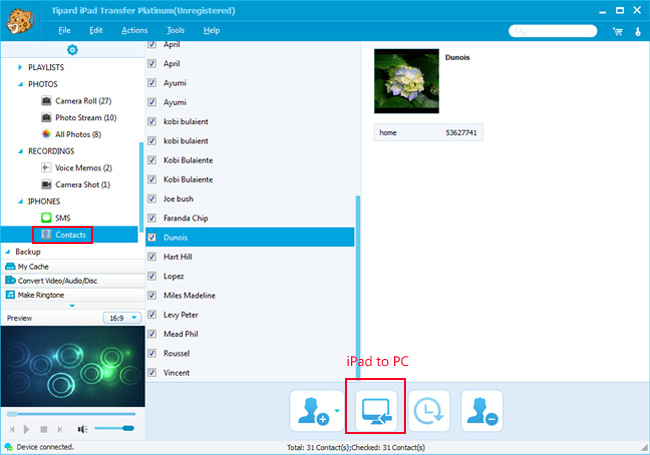Click the device connected status icon
The height and width of the screenshot is (455, 650).
8,447
